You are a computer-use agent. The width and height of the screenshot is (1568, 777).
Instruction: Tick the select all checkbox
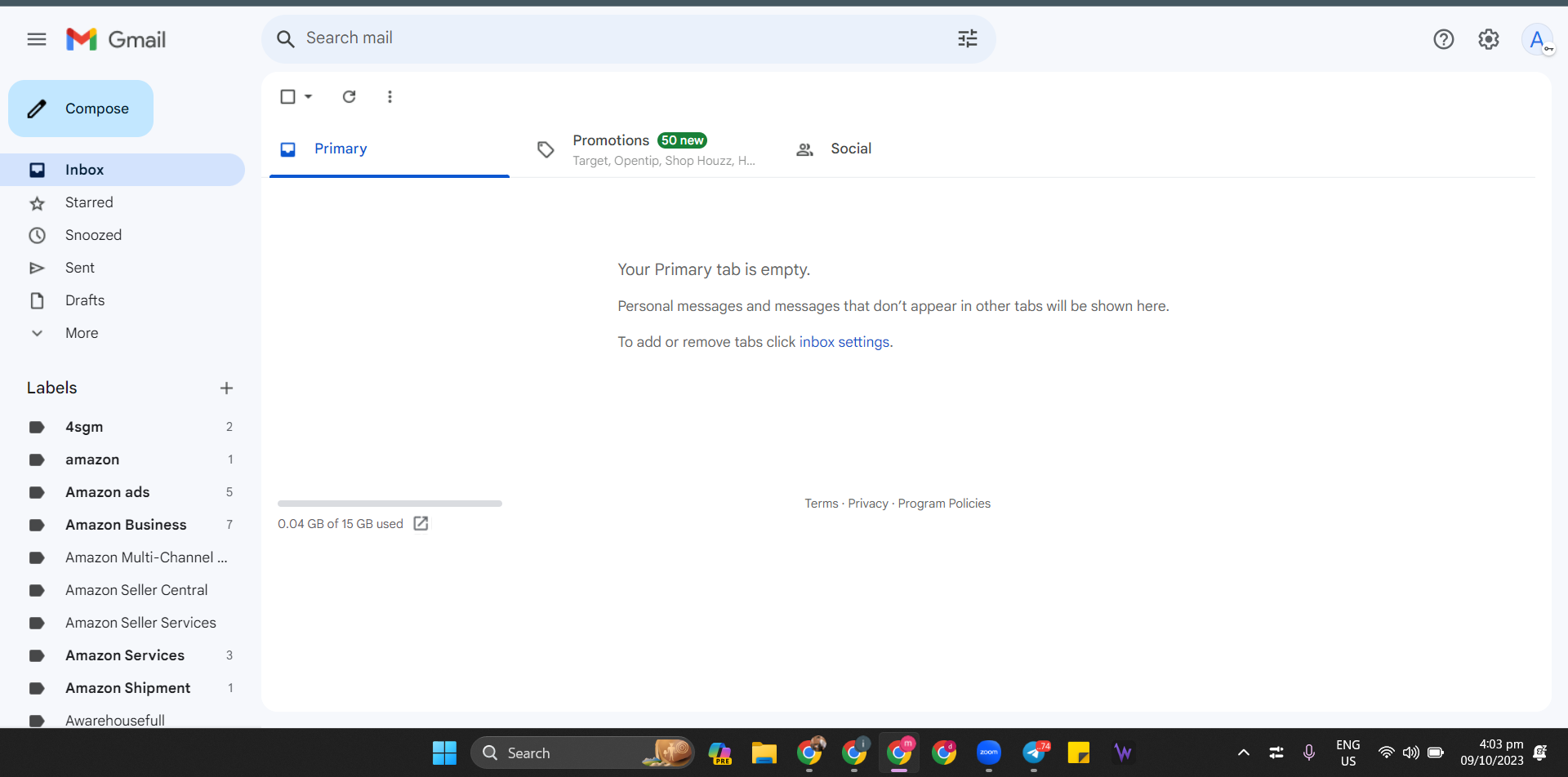click(x=287, y=96)
